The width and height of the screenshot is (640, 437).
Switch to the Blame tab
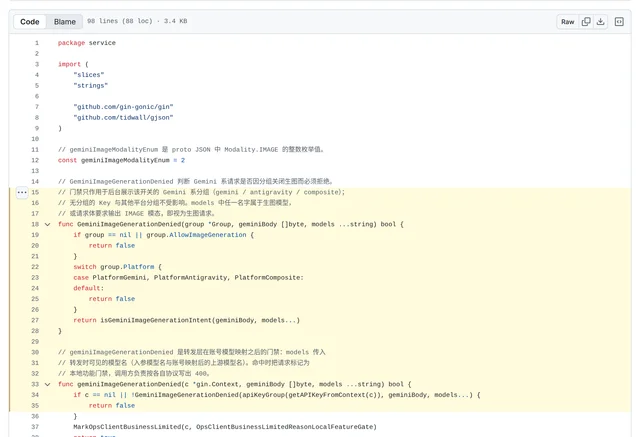coord(64,22)
